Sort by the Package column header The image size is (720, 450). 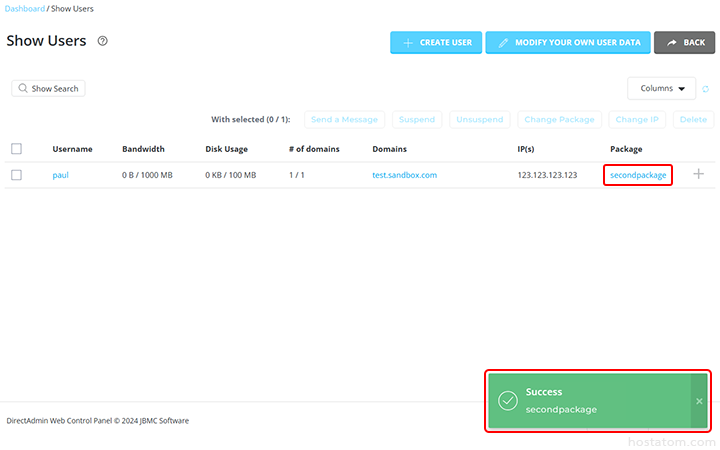point(626,149)
